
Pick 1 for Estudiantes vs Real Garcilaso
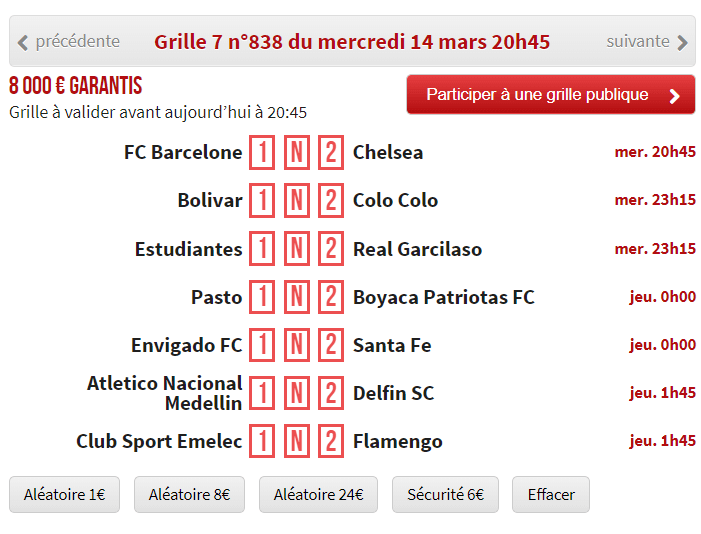coord(262,249)
